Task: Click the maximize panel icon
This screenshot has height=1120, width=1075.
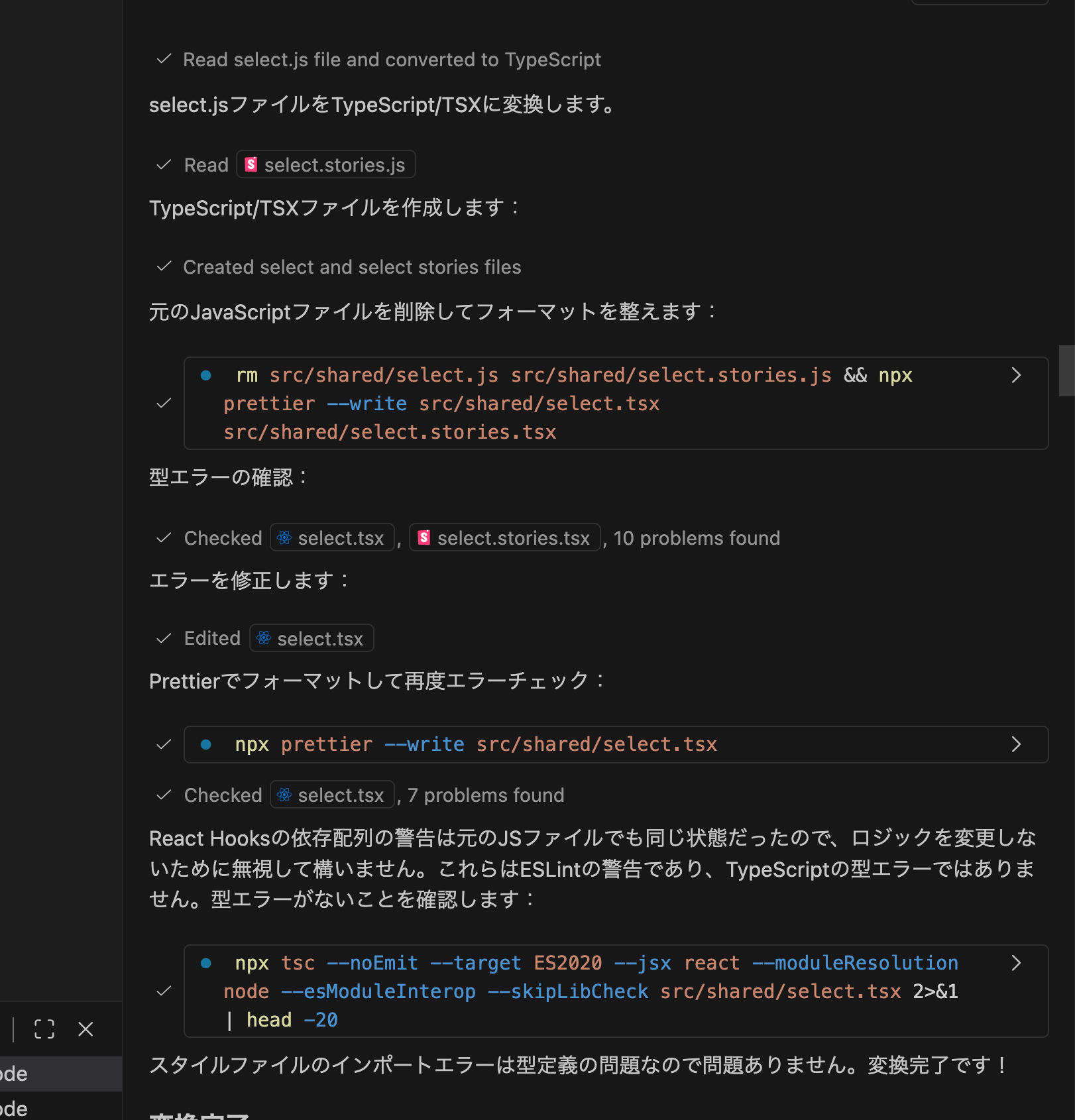Action: pos(44,1029)
